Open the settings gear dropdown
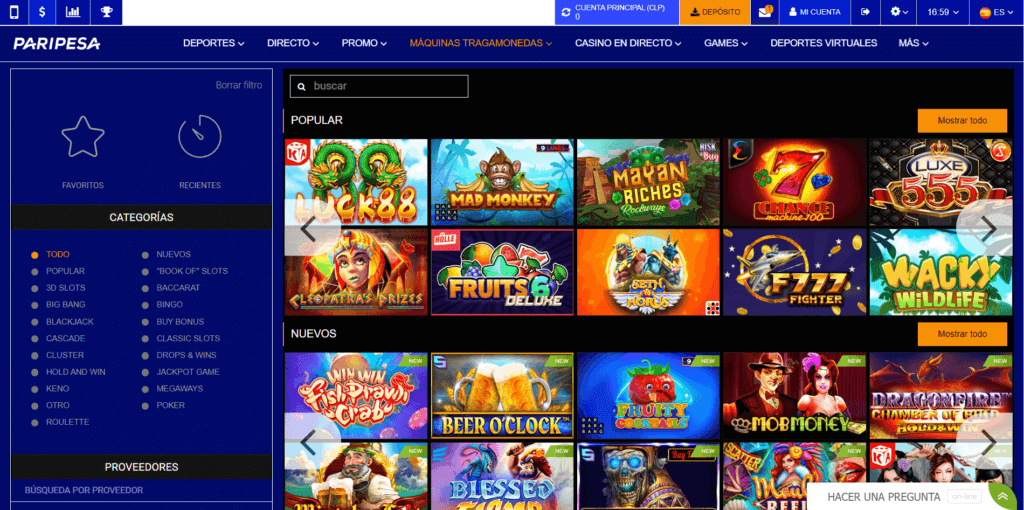This screenshot has height=510, width=1024. pyautogui.click(x=899, y=12)
